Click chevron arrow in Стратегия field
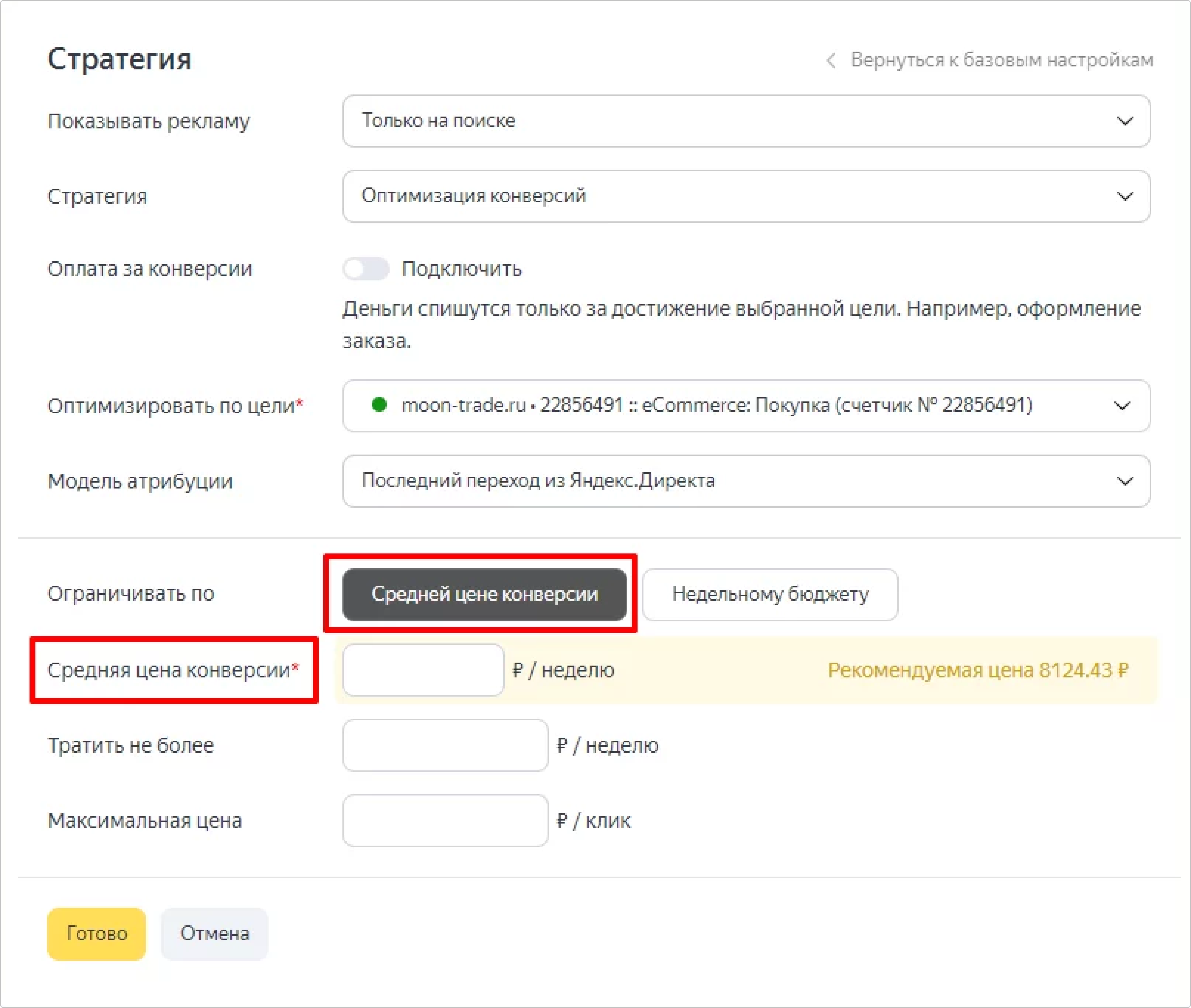The width and height of the screenshot is (1191, 1008). [1124, 197]
